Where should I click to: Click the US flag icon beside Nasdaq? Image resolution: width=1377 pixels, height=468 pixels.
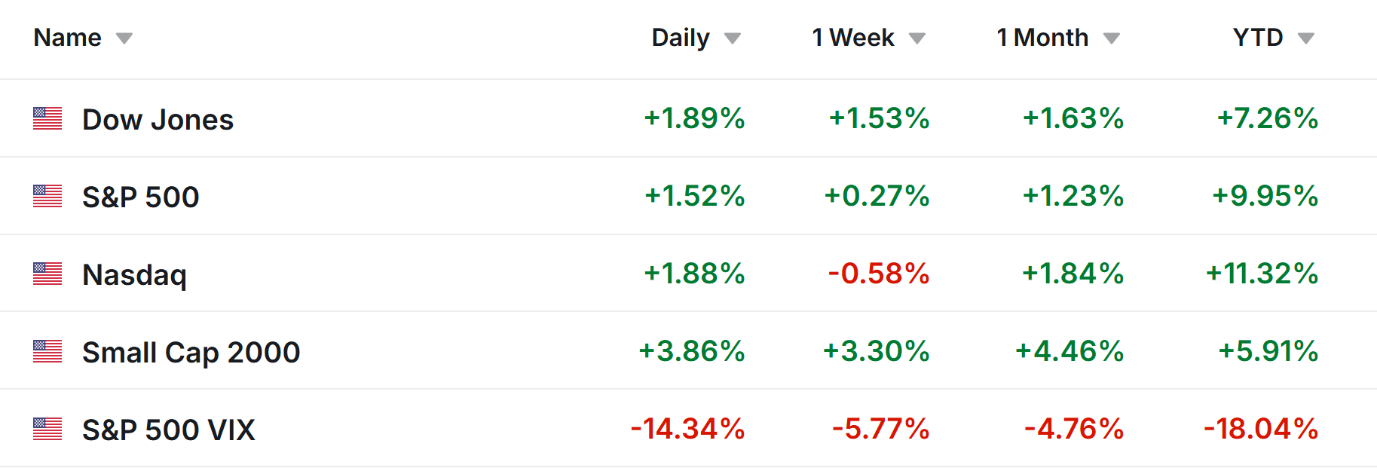point(47,274)
